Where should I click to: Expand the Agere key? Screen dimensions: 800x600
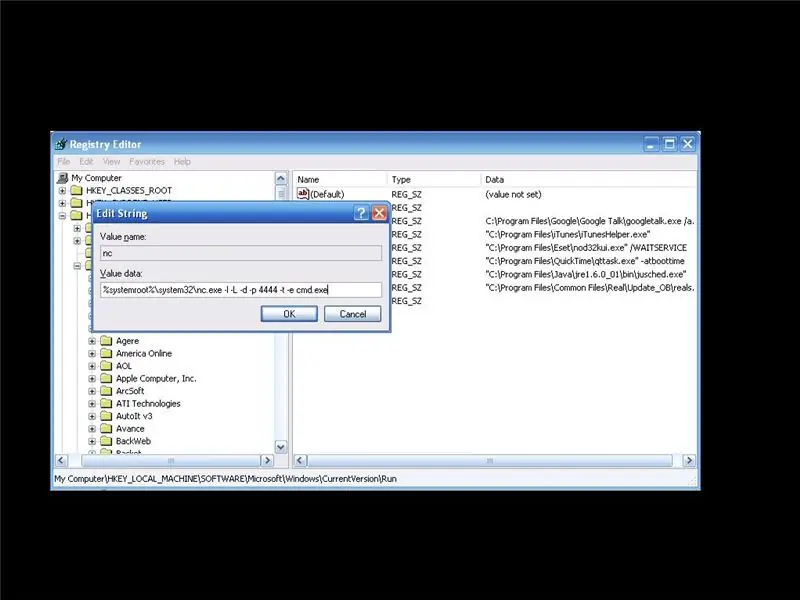point(92,341)
